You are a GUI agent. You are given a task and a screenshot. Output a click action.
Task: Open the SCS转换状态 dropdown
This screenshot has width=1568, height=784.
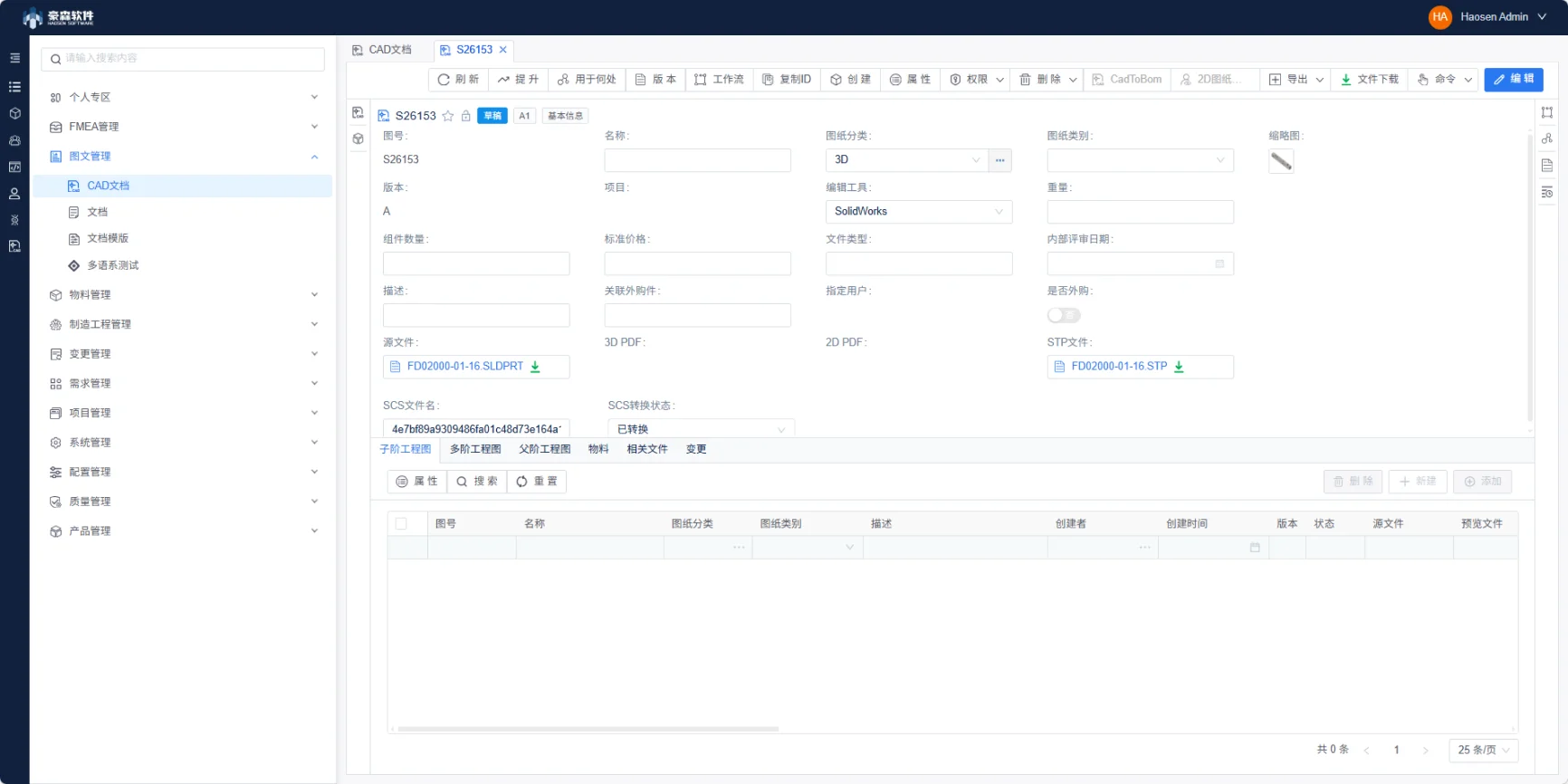coord(701,429)
